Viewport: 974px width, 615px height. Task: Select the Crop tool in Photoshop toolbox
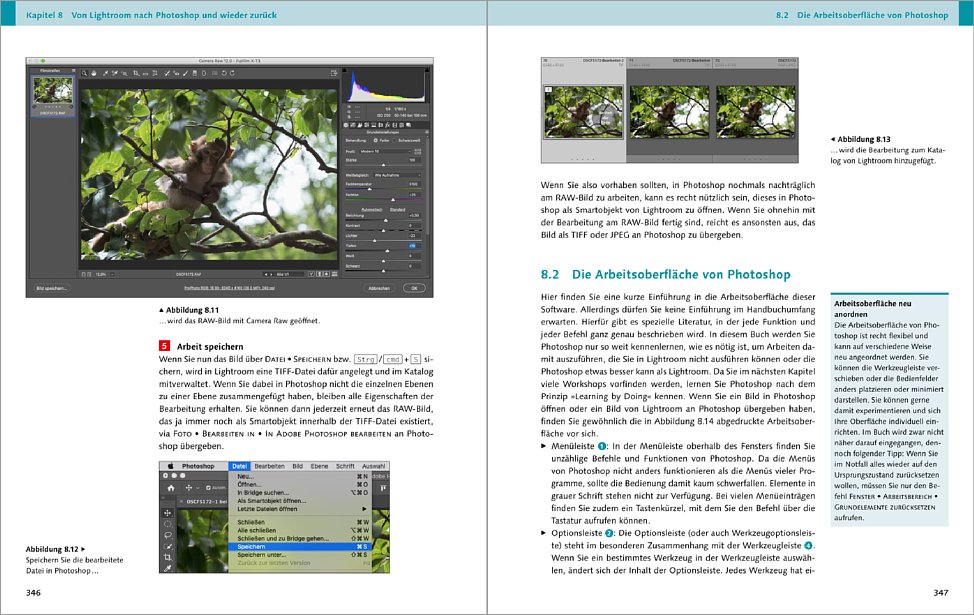pos(168,557)
